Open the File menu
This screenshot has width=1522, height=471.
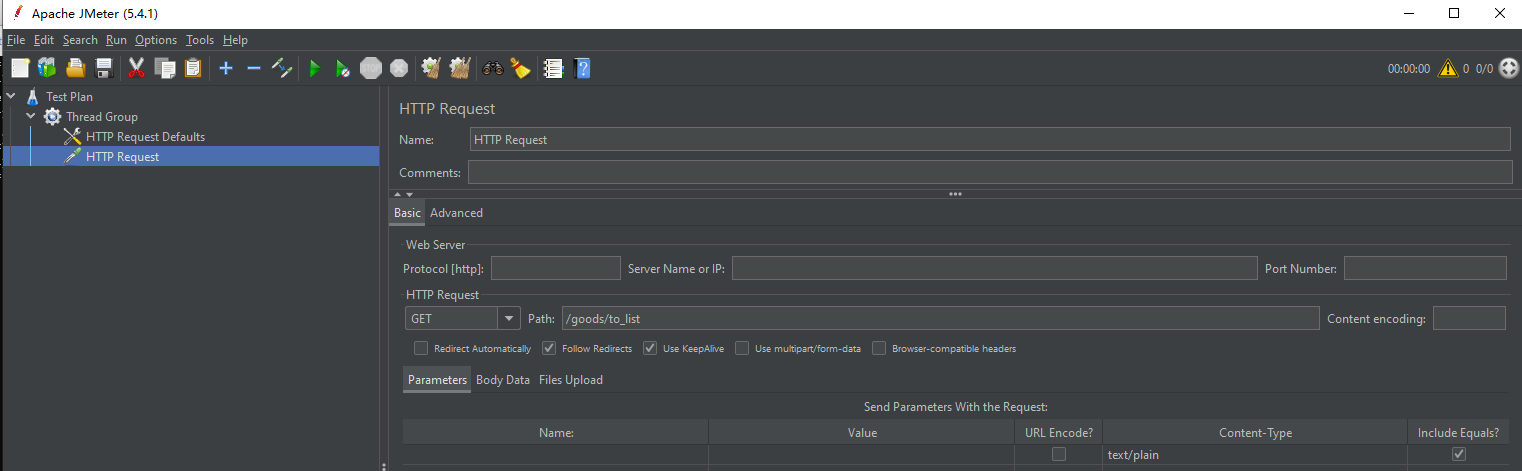[16, 40]
